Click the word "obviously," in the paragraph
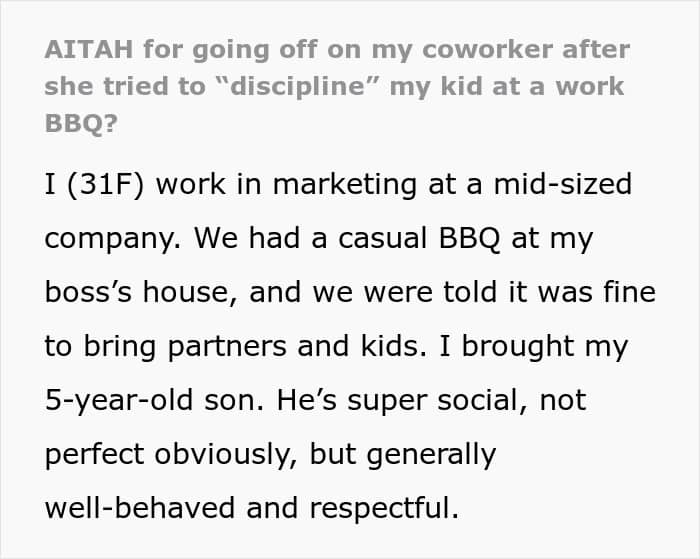Image resolution: width=700 pixels, height=559 pixels. click(x=226, y=455)
